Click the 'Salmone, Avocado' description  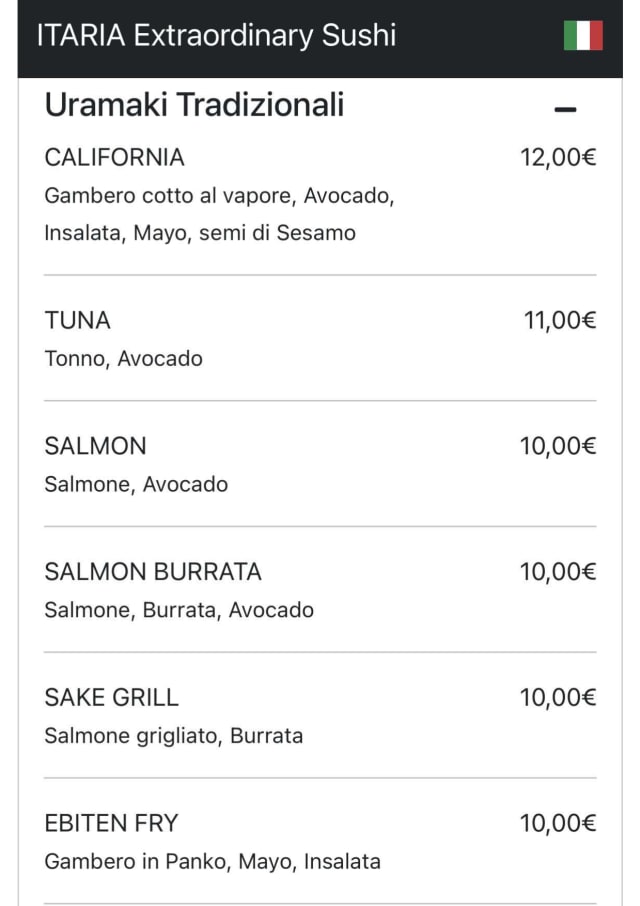[x=137, y=485]
